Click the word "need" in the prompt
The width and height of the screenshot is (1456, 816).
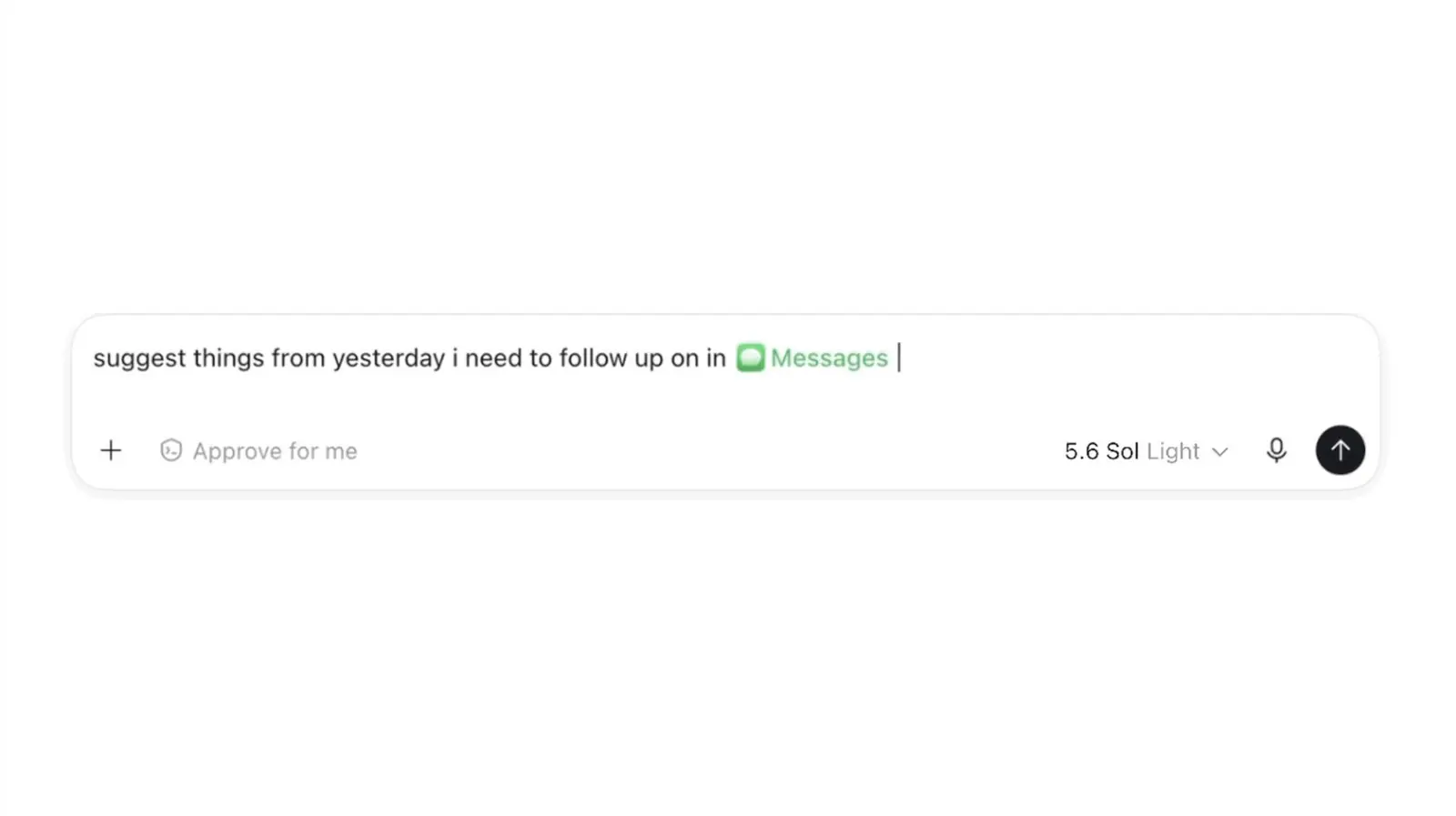tap(493, 358)
